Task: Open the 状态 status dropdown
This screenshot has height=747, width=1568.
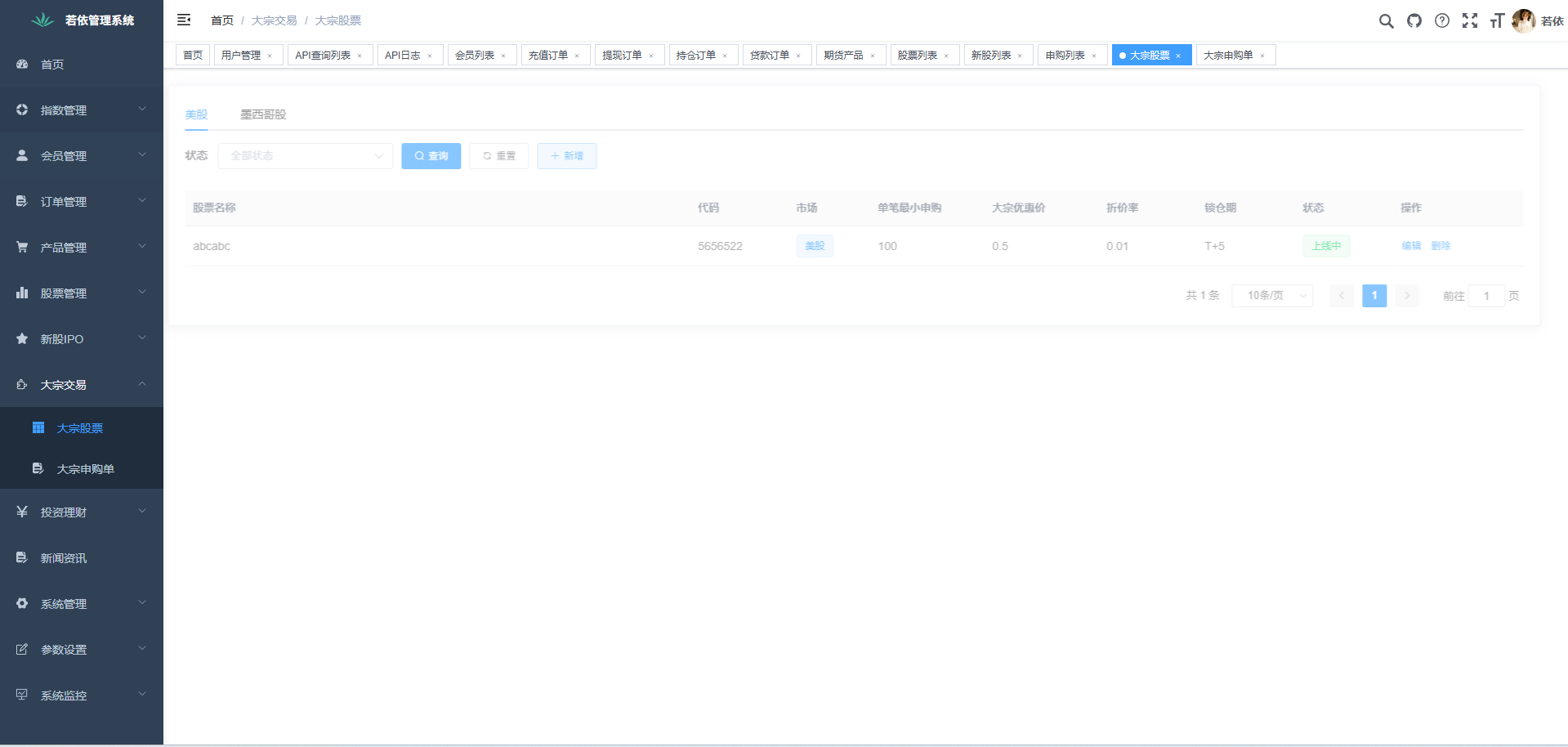Action: [305, 156]
